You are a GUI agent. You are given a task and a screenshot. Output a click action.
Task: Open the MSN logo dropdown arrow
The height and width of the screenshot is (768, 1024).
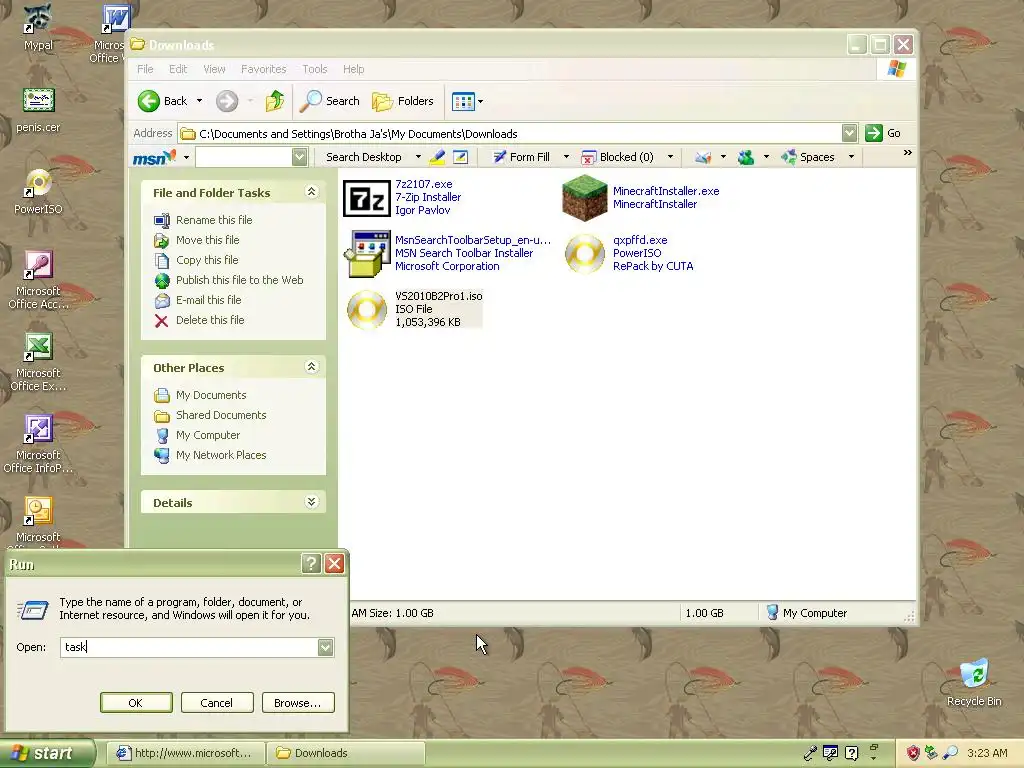click(186, 157)
